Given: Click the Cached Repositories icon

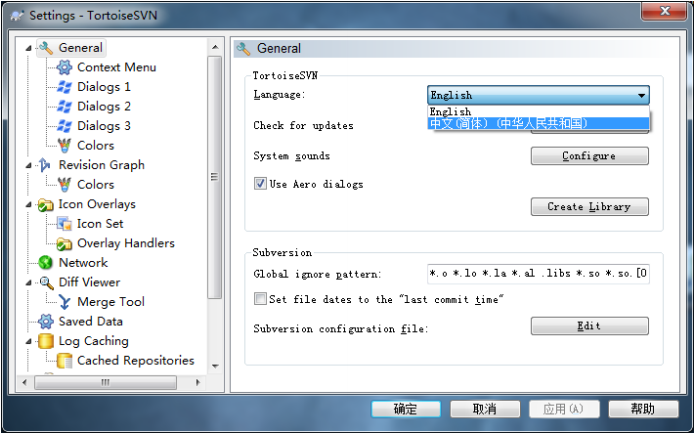Looking at the screenshot, I should tap(64, 360).
